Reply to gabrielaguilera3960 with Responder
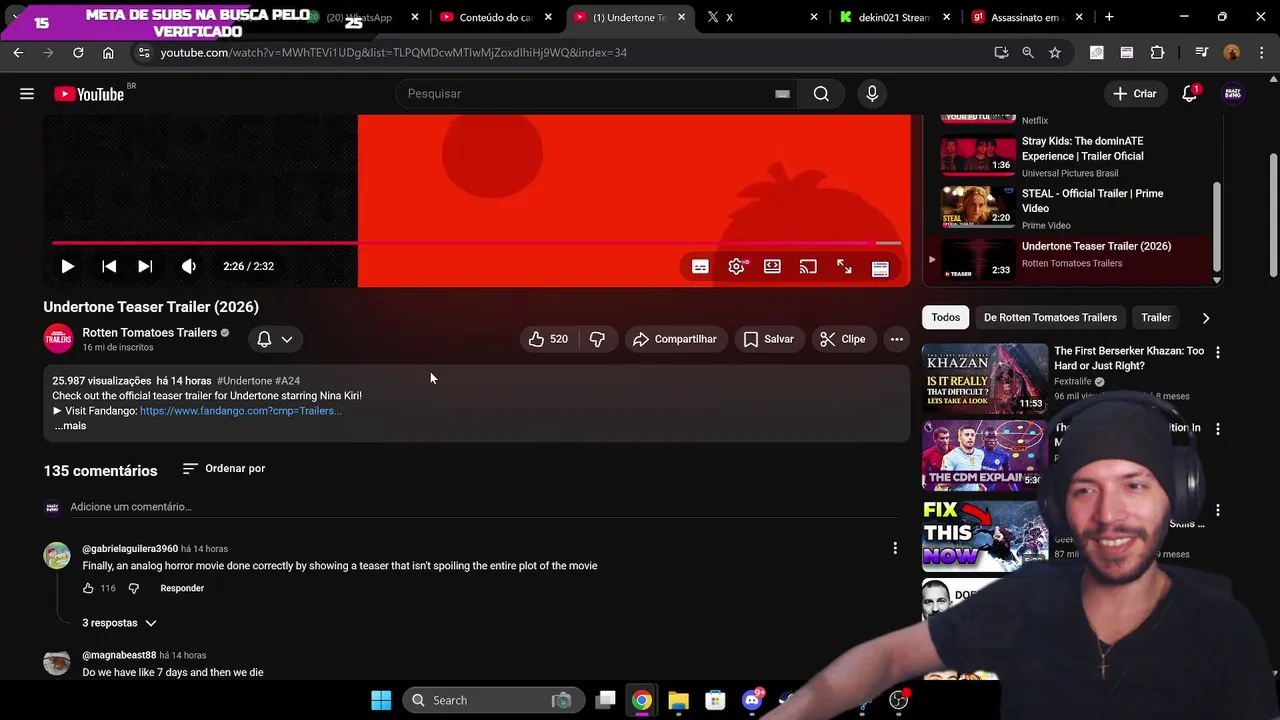Image resolution: width=1280 pixels, height=720 pixels. [182, 588]
